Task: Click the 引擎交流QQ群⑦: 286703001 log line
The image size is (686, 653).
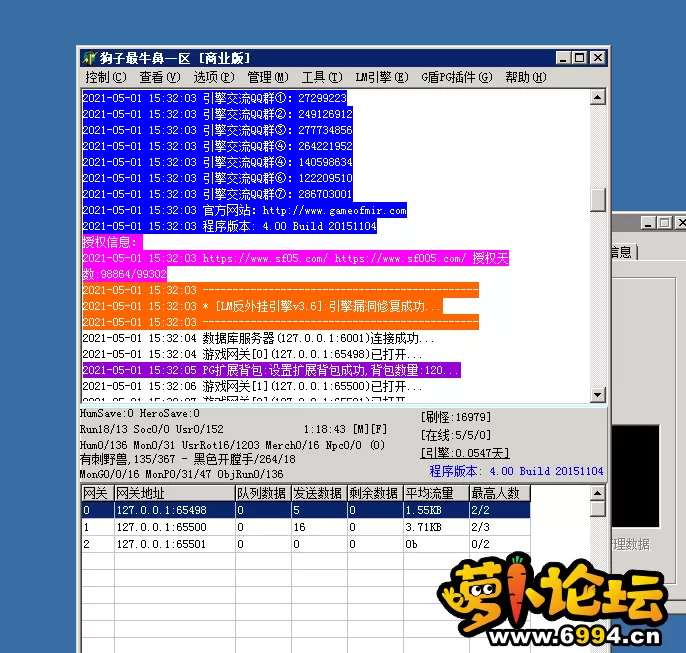Action: 217,194
